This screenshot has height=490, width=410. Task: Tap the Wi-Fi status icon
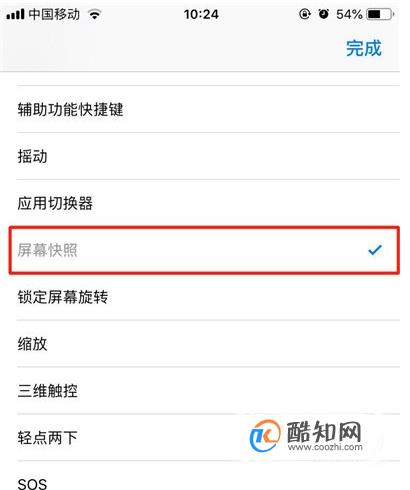coord(95,14)
